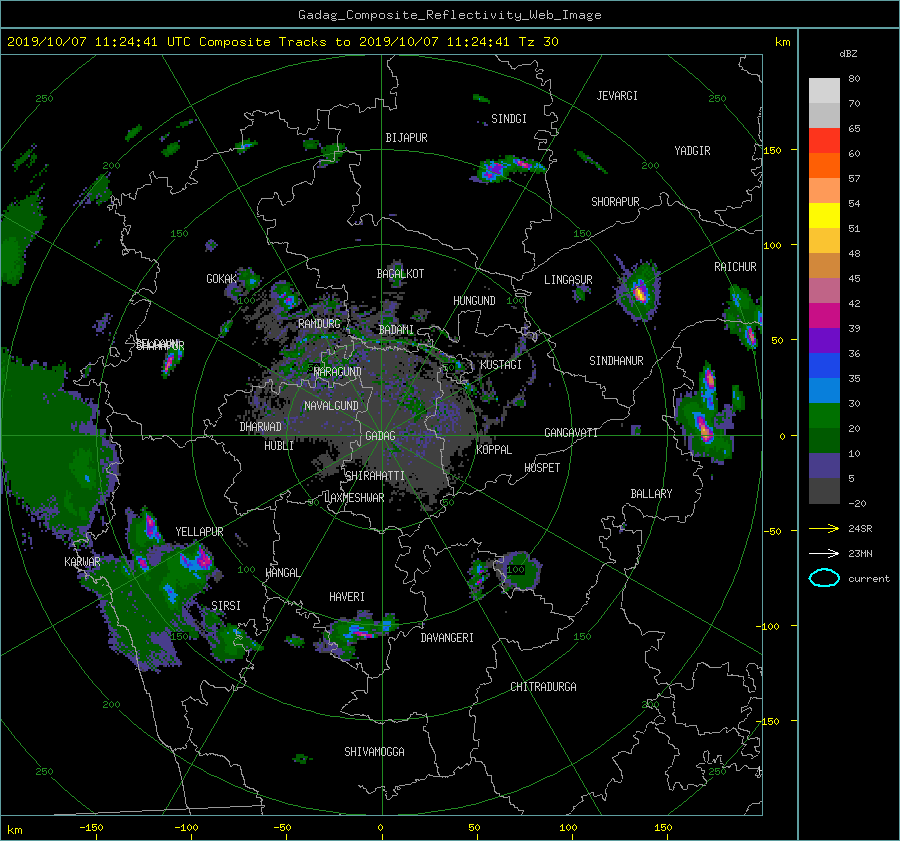The width and height of the screenshot is (900, 841).
Task: Select the light gray 70 dBZ swatch
Action: [824, 91]
